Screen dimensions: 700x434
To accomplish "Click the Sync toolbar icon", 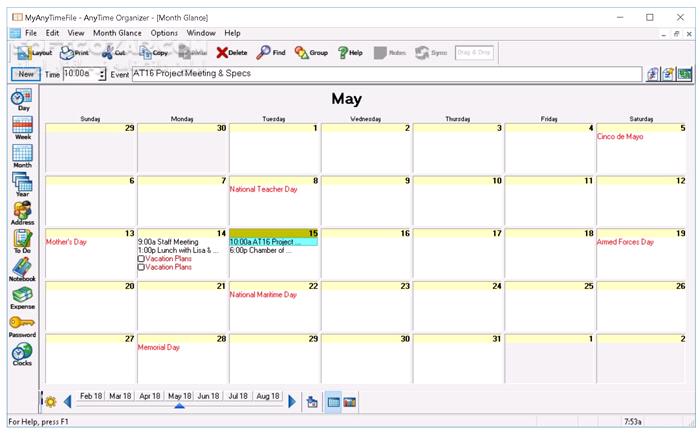I will [431, 53].
